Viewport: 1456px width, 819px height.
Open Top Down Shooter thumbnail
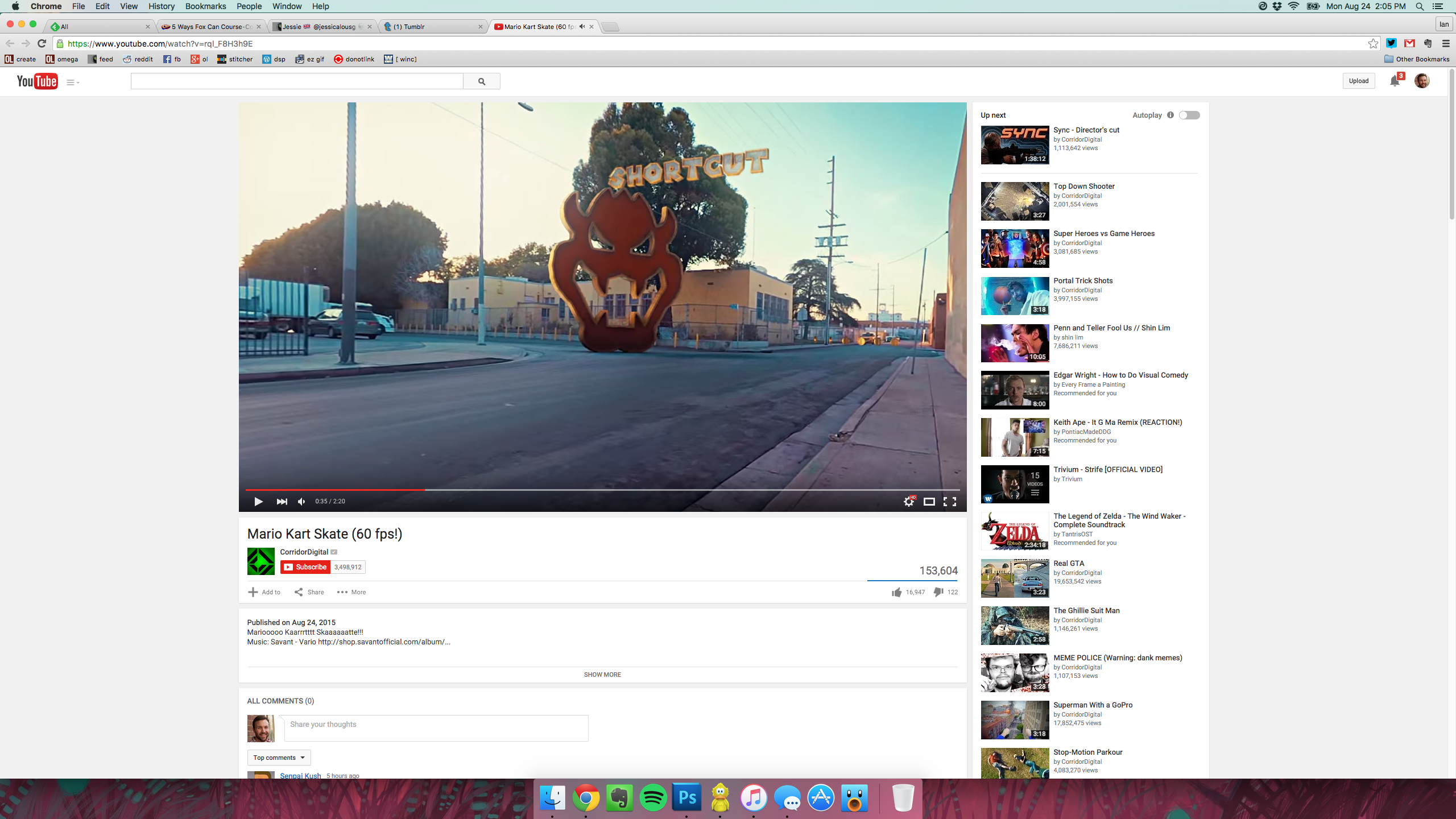click(x=1015, y=201)
